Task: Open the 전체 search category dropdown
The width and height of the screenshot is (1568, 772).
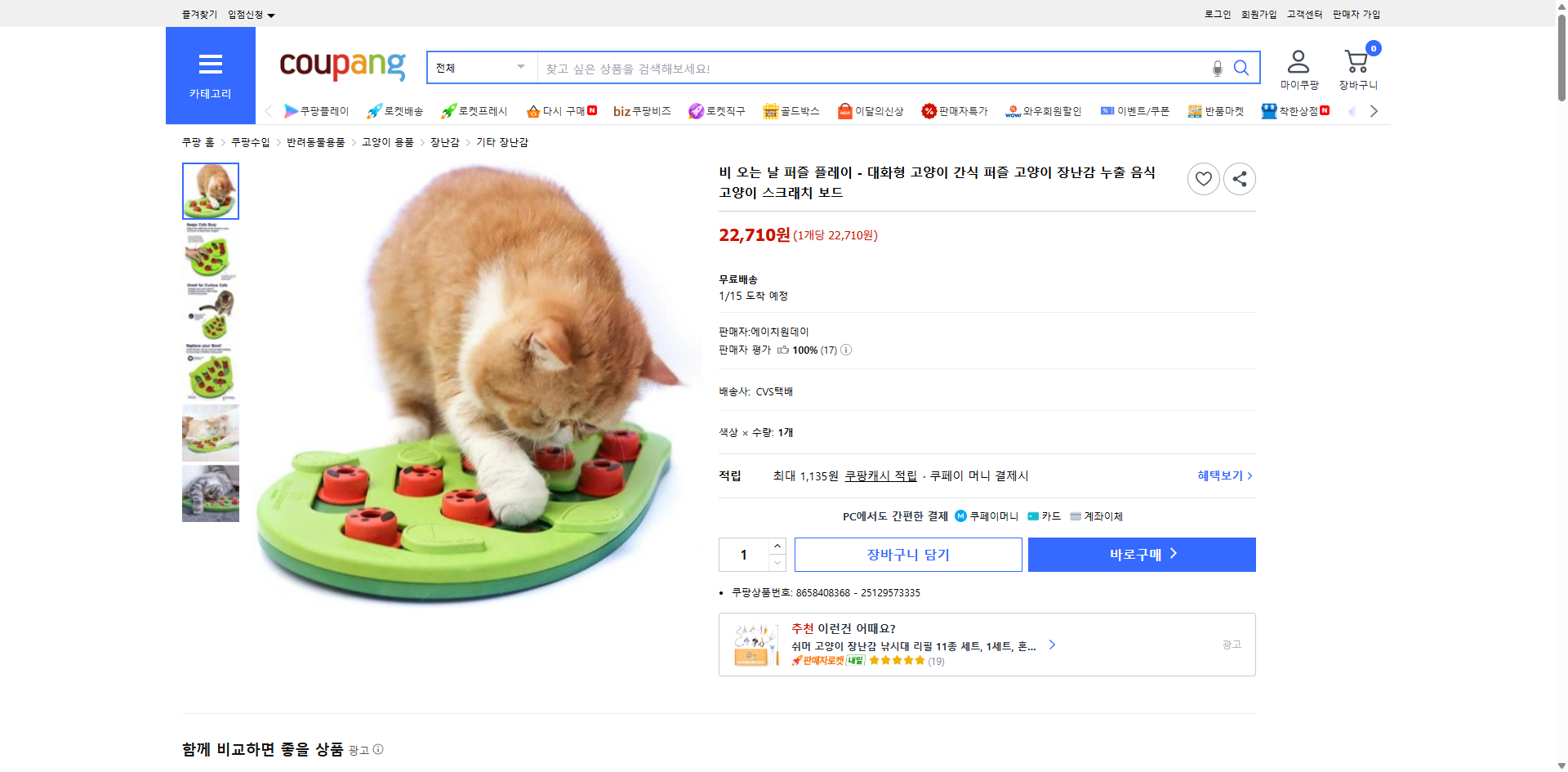Action: tap(480, 68)
